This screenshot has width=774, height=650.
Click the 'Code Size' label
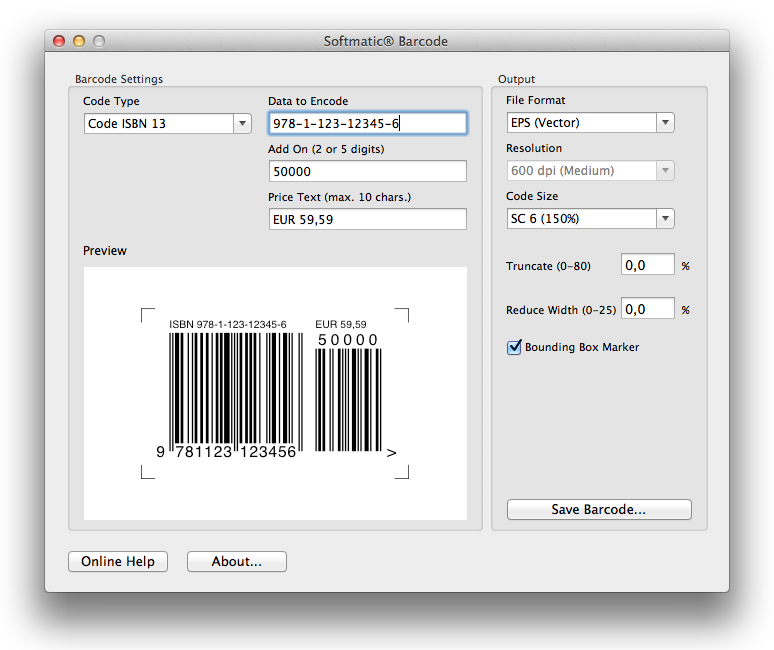[532, 196]
